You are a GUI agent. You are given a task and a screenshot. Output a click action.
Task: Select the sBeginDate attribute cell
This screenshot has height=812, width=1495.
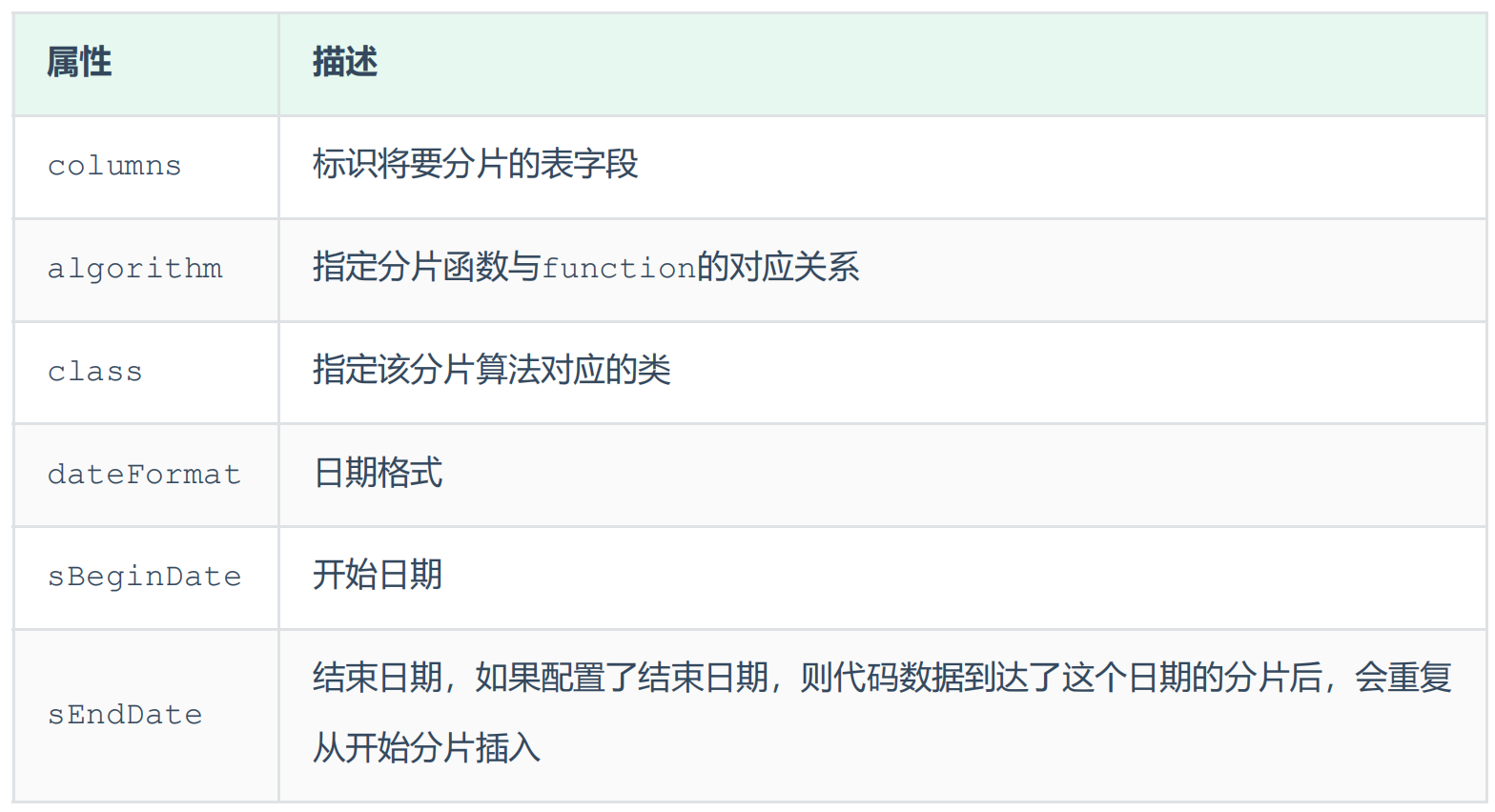pos(144,577)
